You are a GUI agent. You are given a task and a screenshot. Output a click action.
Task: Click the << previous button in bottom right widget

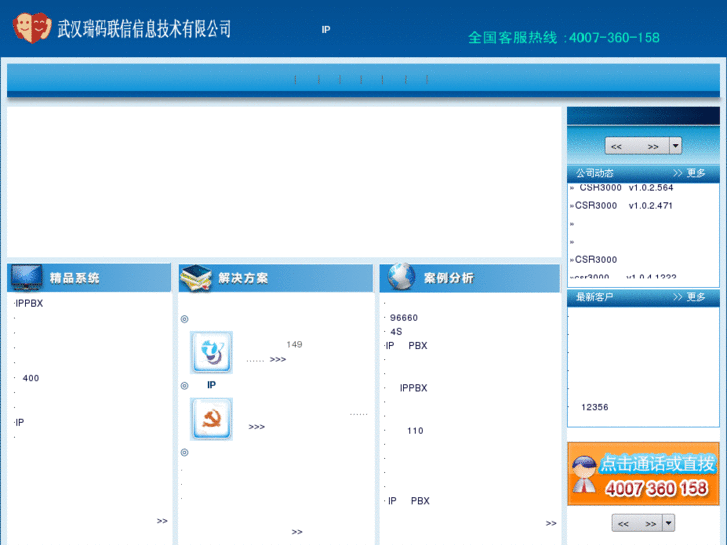click(623, 524)
